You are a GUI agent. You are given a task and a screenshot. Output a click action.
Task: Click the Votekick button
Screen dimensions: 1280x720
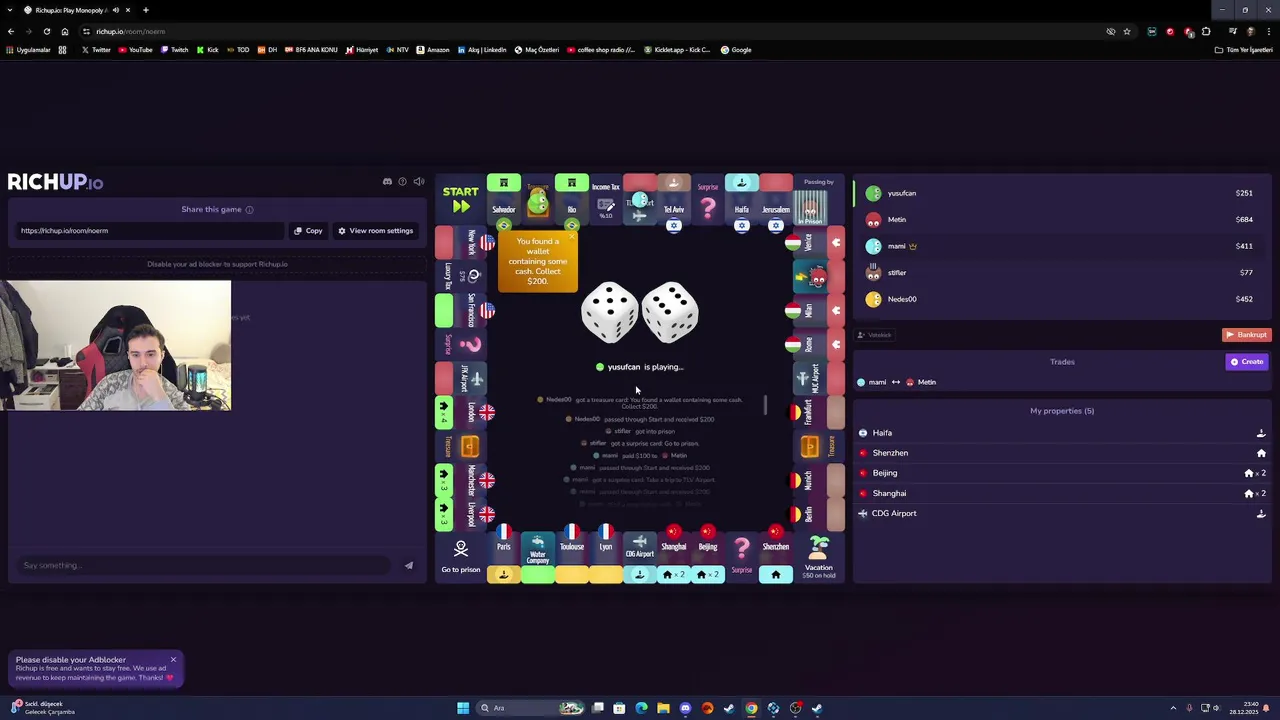point(875,335)
